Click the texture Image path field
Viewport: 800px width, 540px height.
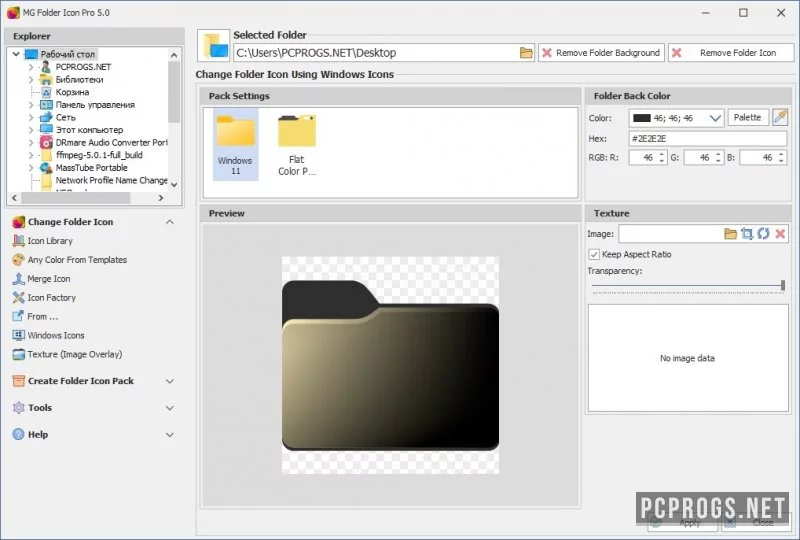tap(670, 234)
